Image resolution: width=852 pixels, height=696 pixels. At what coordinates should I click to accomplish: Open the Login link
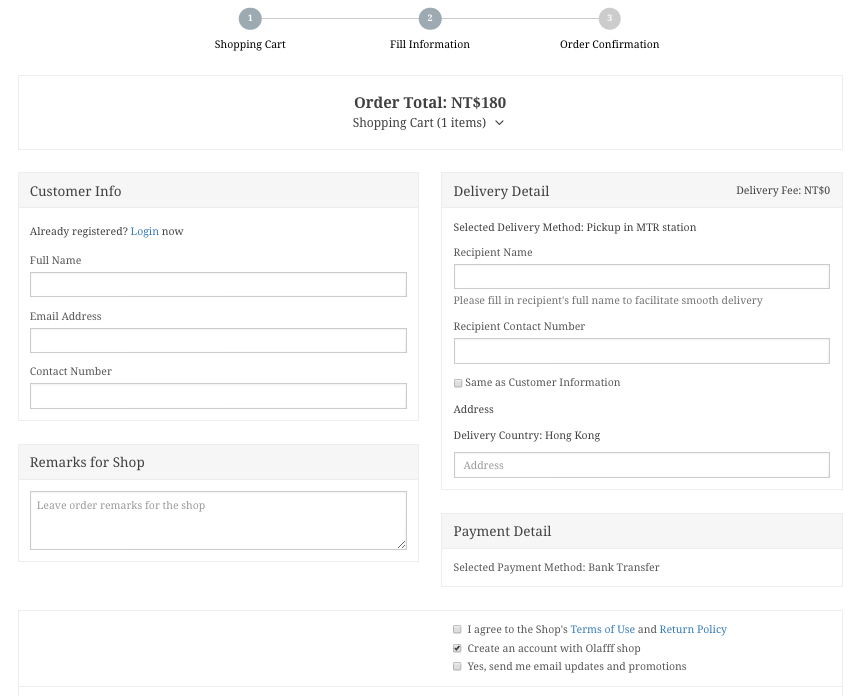145,231
